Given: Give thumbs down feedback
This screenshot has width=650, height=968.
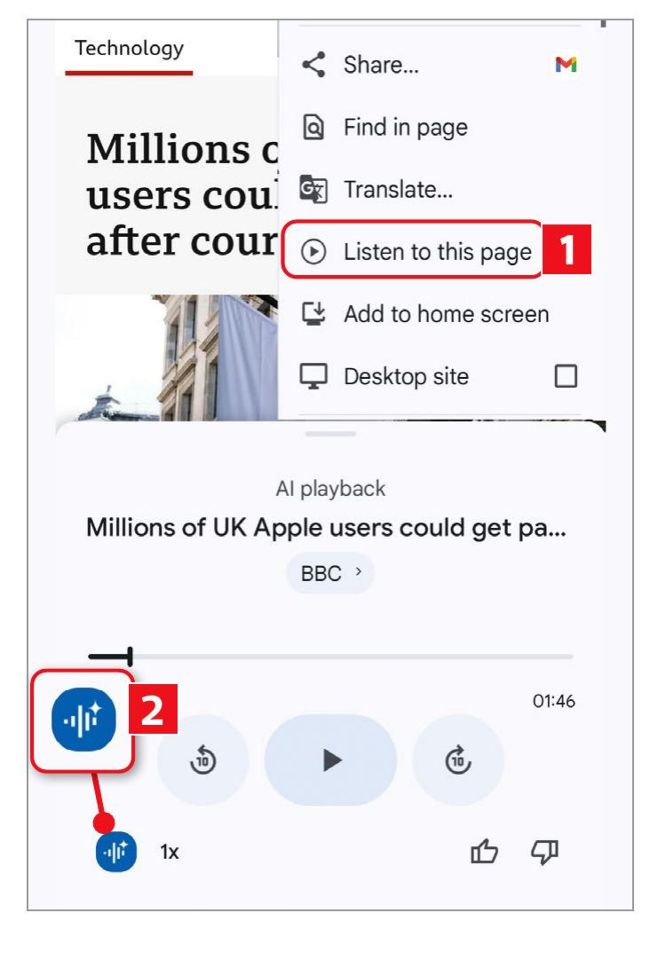Looking at the screenshot, I should click(544, 852).
